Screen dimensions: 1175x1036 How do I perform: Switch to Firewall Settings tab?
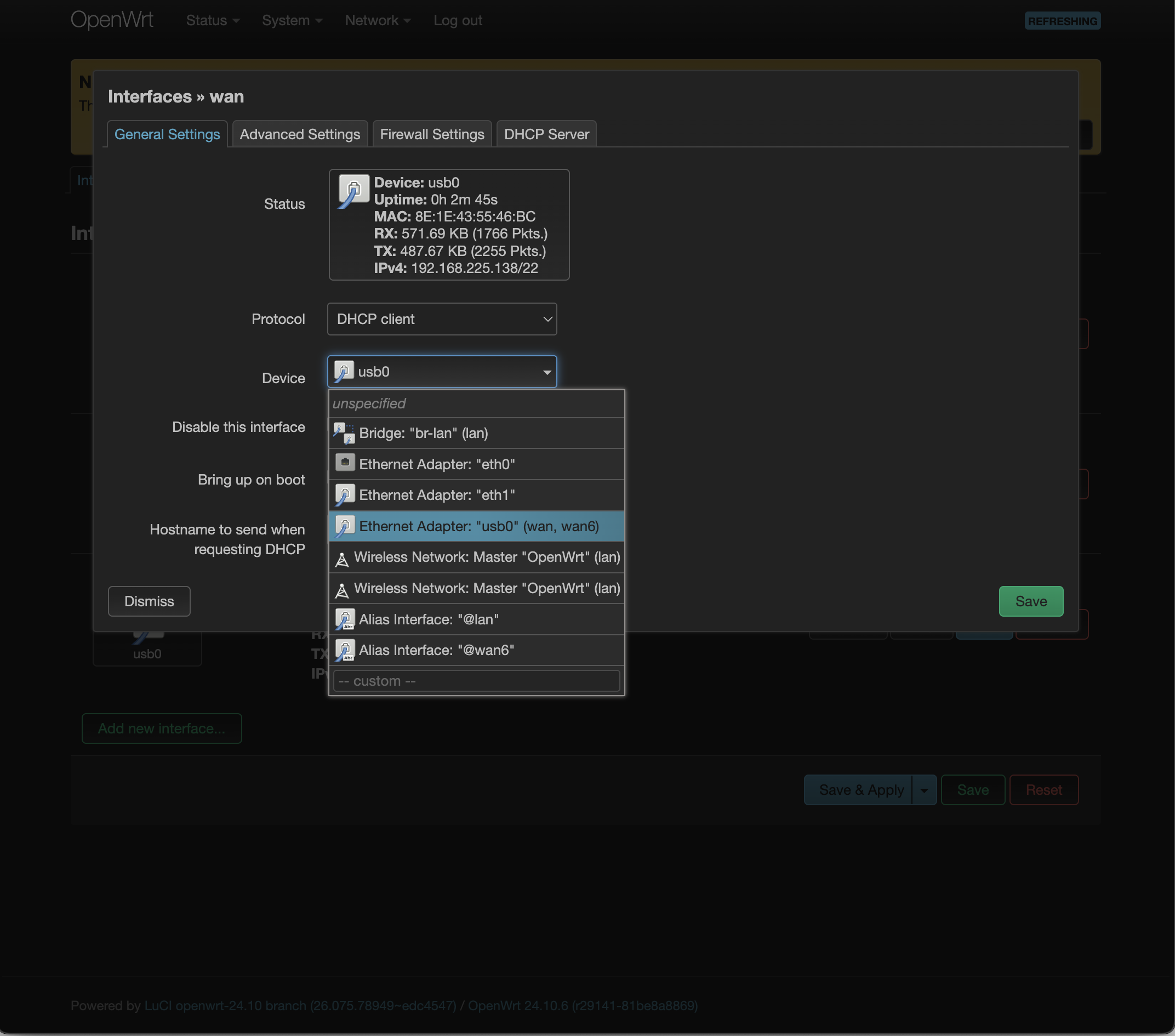[432, 134]
